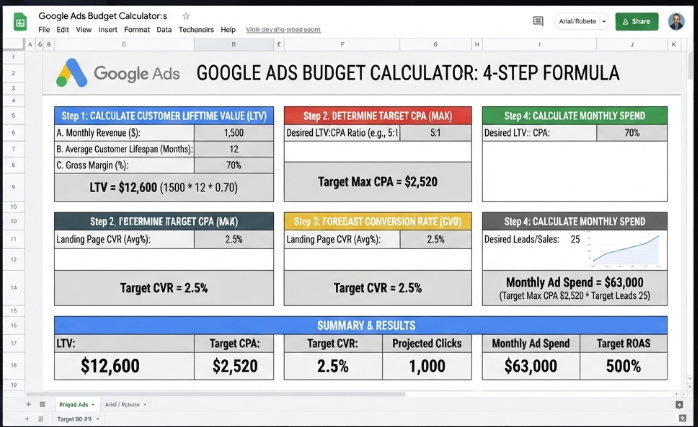Open the Arisl / Pobote tab dropdown arrow
The height and width of the screenshot is (427, 698).
tap(145, 405)
